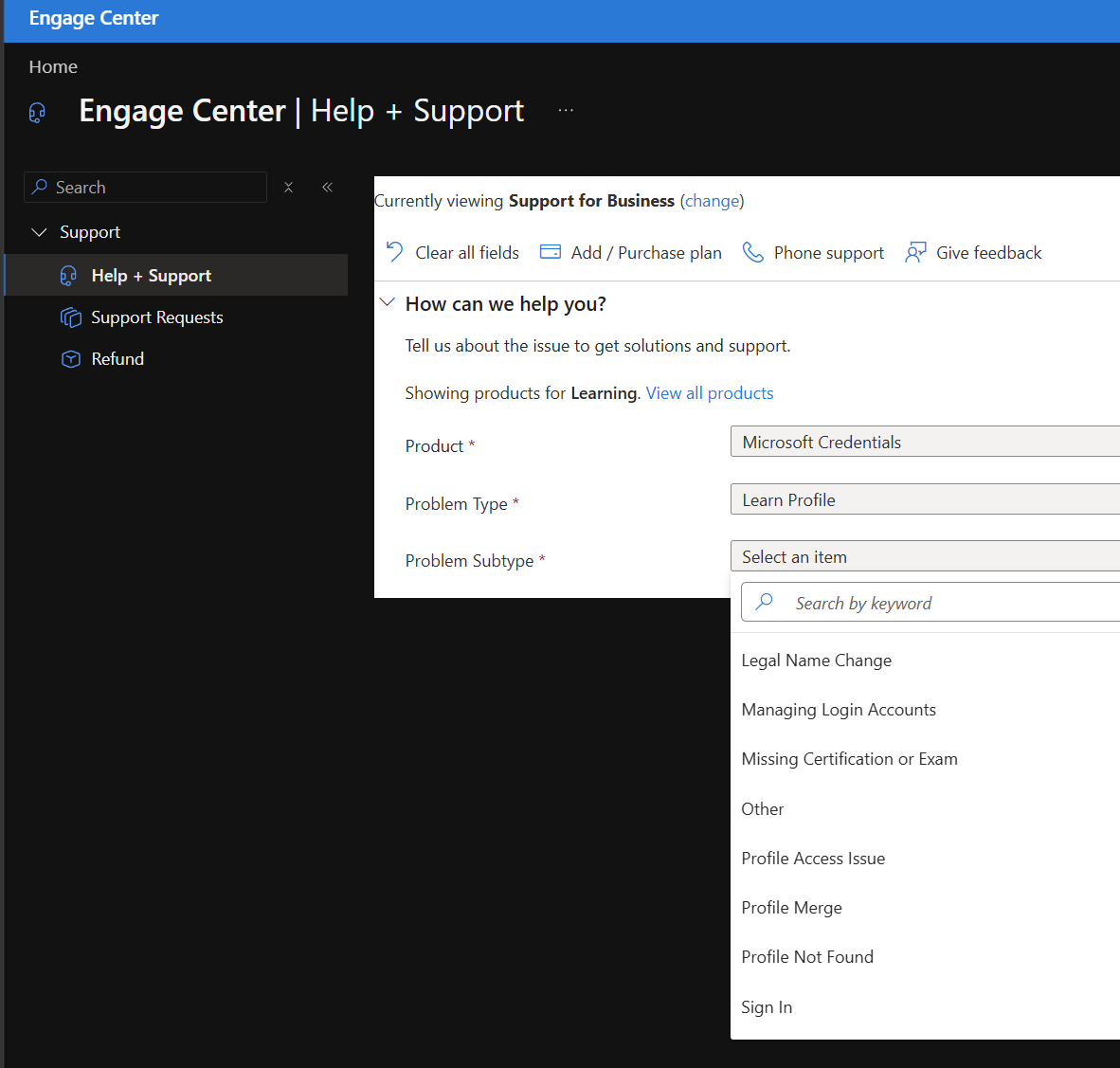Collapse the Support tree group

(39, 232)
